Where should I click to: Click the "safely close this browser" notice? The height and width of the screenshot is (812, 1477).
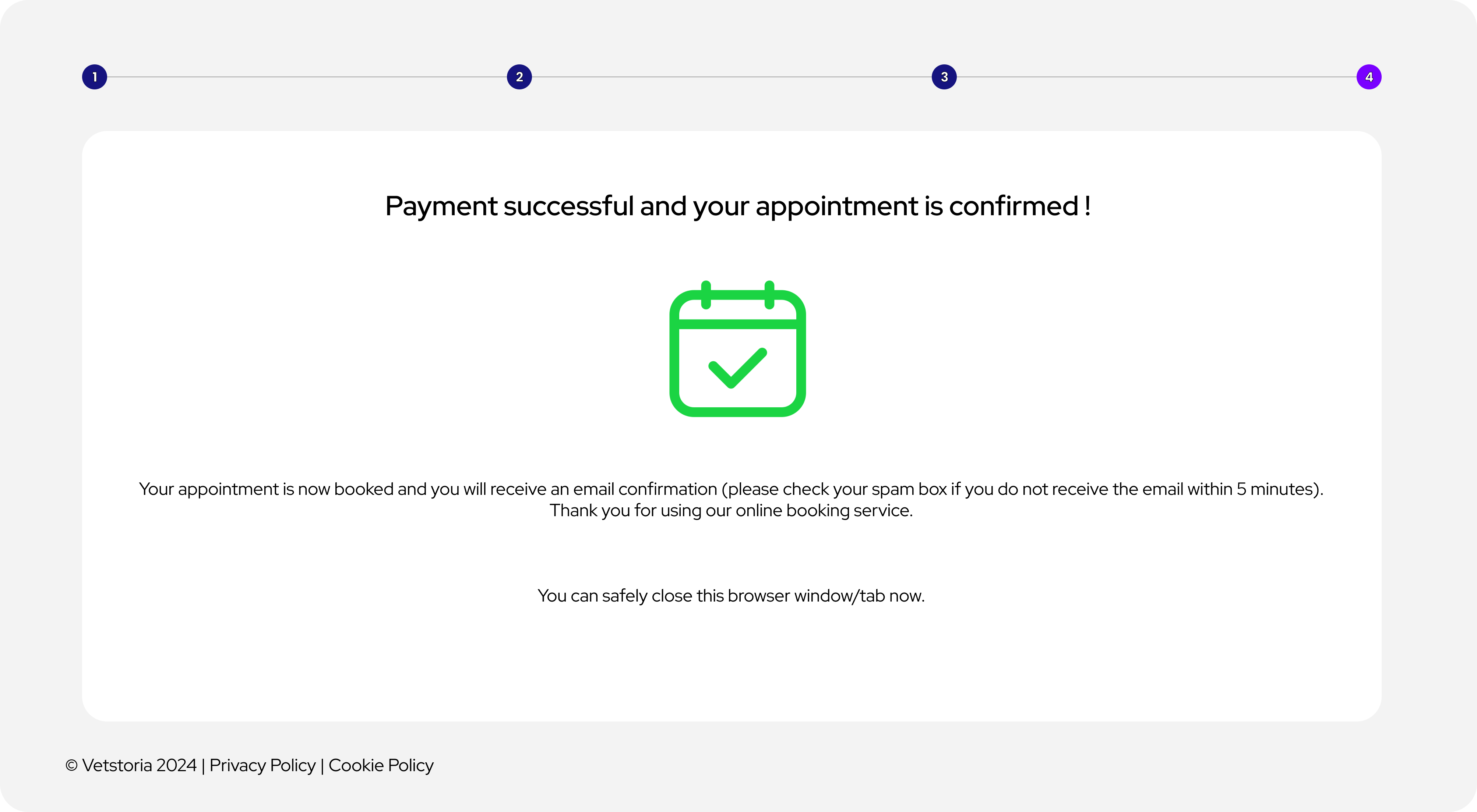[731, 595]
